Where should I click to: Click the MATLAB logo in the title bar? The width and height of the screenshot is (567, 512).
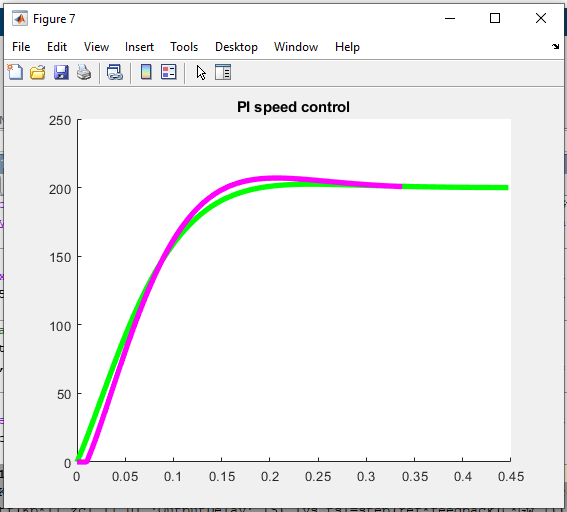point(20,18)
